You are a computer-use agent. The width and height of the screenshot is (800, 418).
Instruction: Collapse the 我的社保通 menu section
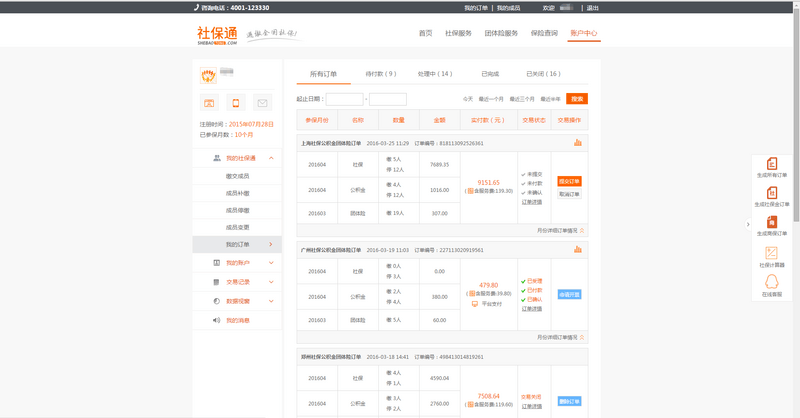[271, 158]
